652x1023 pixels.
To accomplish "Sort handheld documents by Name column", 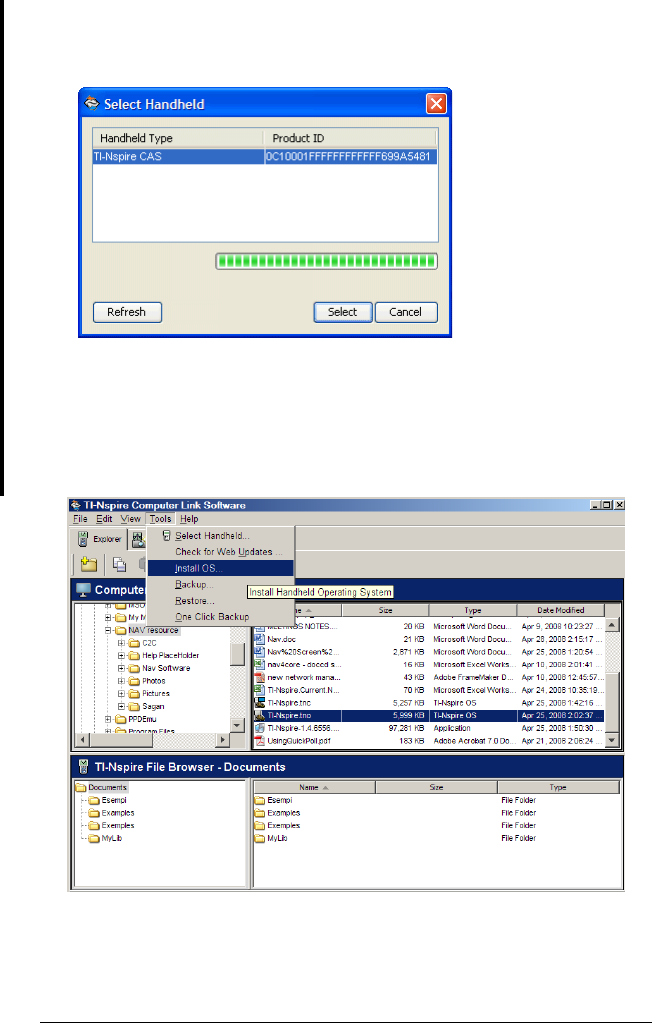I will pos(314,787).
